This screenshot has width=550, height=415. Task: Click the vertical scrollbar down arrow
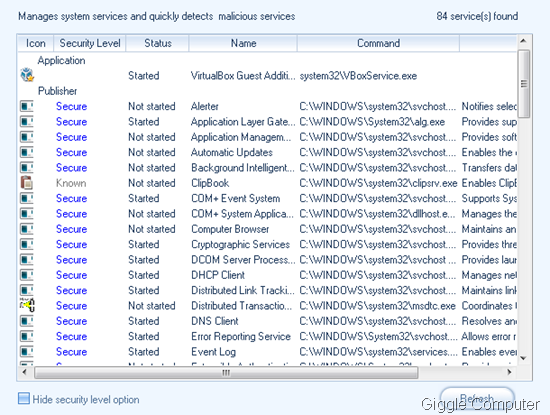tap(524, 358)
